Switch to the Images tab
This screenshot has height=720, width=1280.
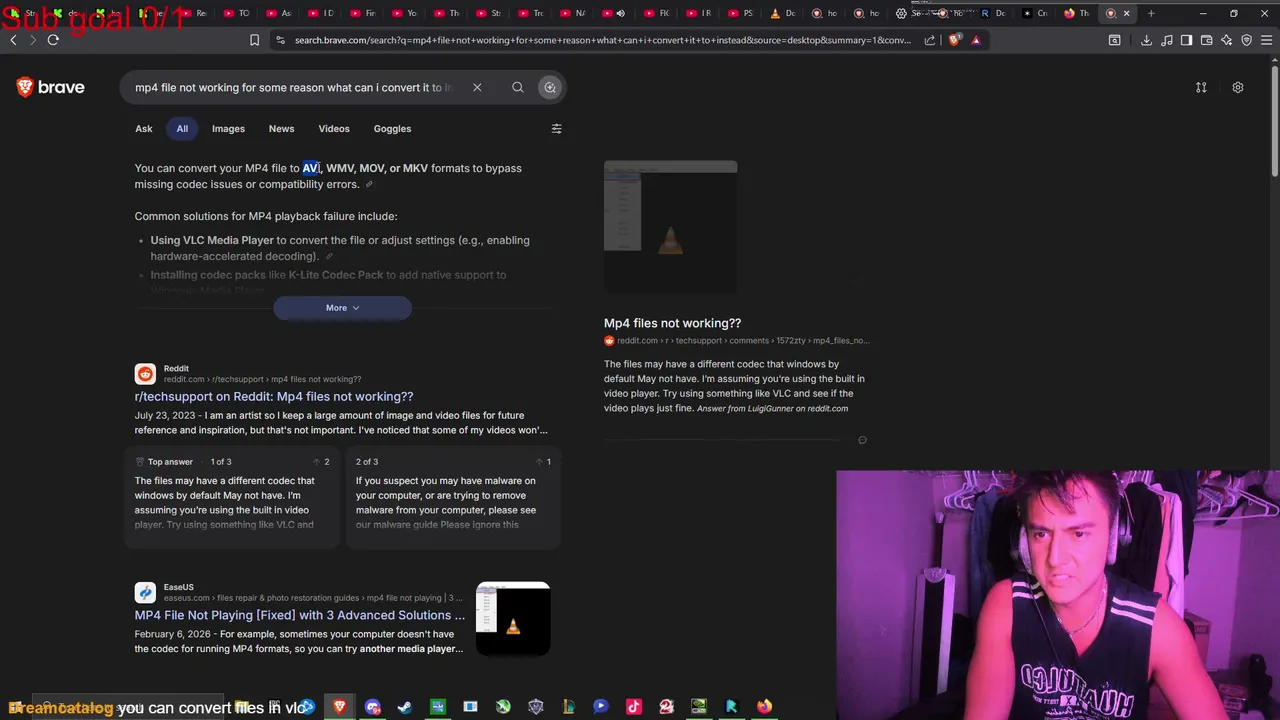click(228, 128)
